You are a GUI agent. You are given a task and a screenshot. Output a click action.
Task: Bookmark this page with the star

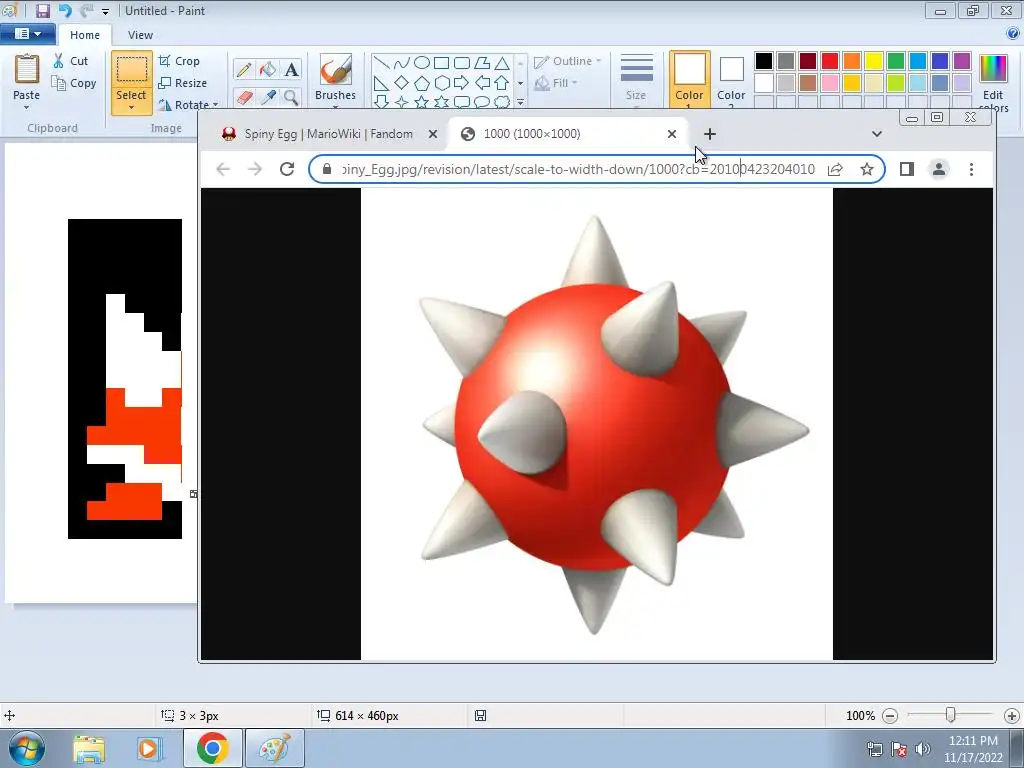click(x=867, y=169)
